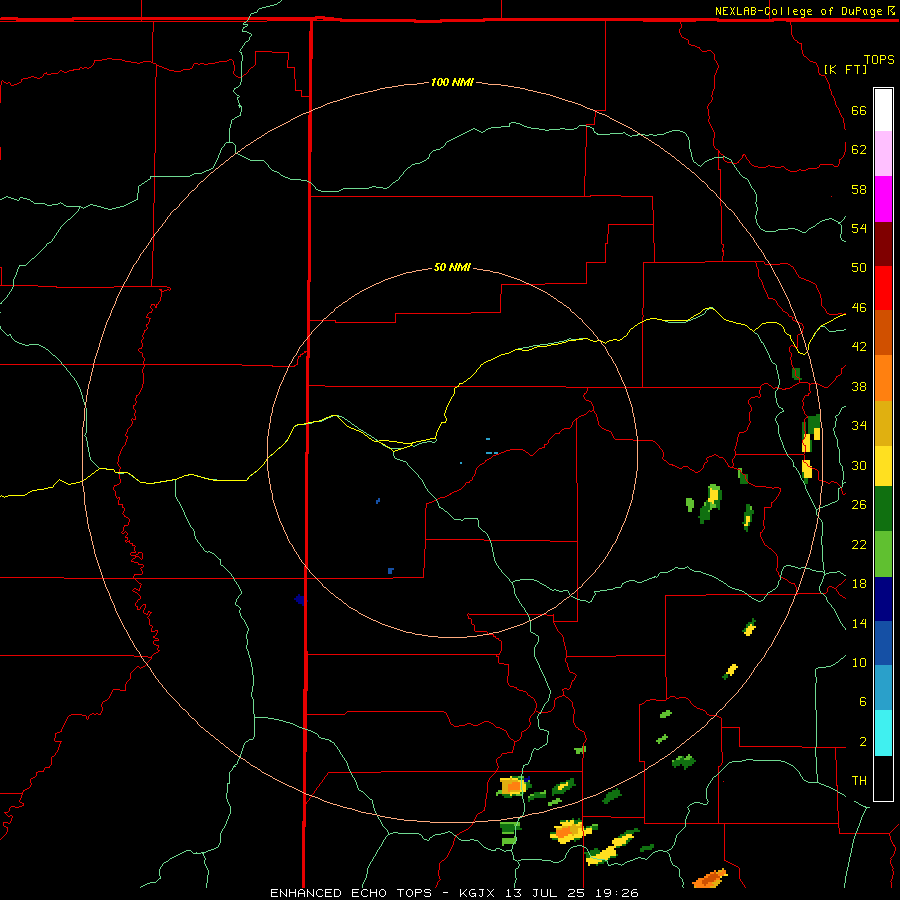
Task: Pick the light blue legend band
Action: click(x=883, y=688)
